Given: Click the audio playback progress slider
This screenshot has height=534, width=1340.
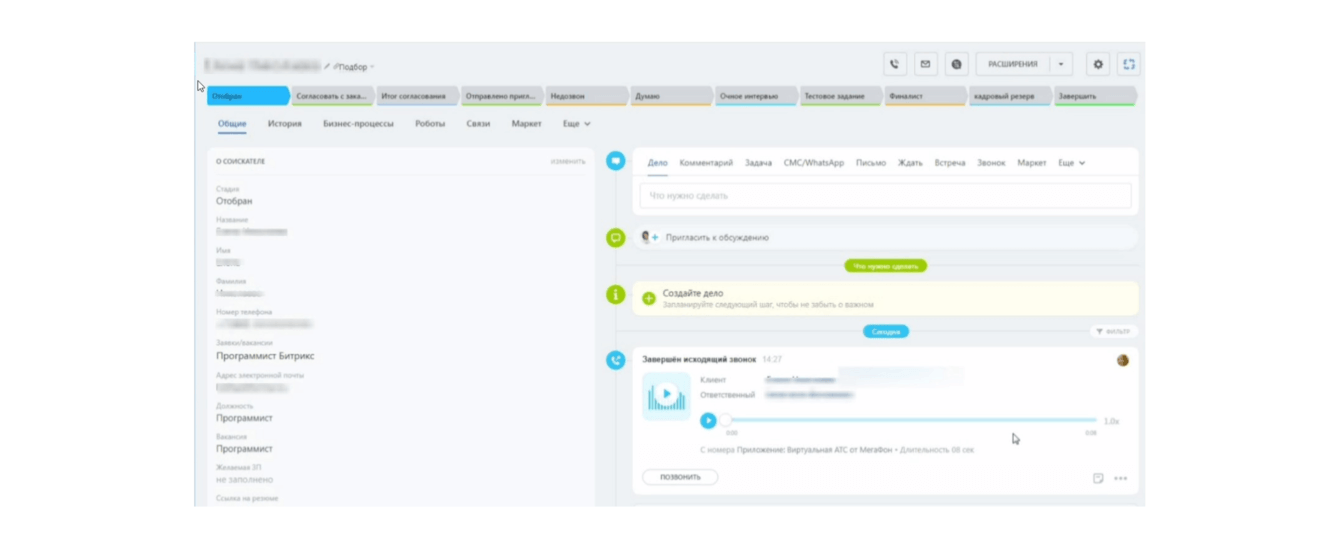Looking at the screenshot, I should pyautogui.click(x=909, y=421).
